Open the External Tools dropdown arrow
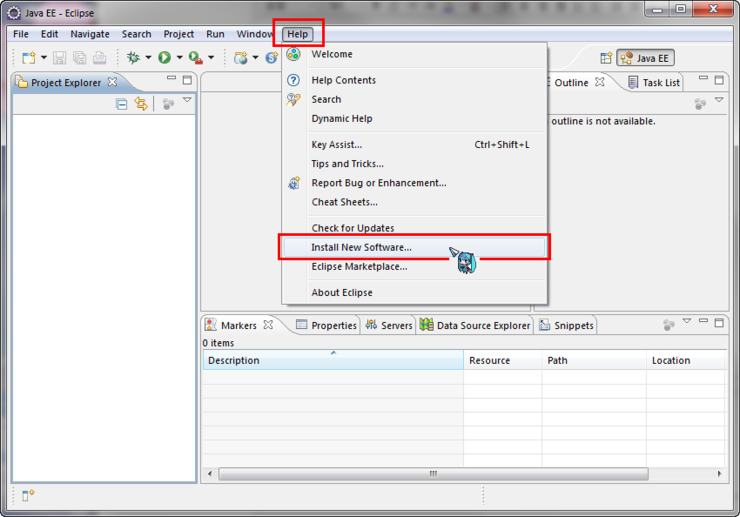The image size is (740, 517). (211, 58)
